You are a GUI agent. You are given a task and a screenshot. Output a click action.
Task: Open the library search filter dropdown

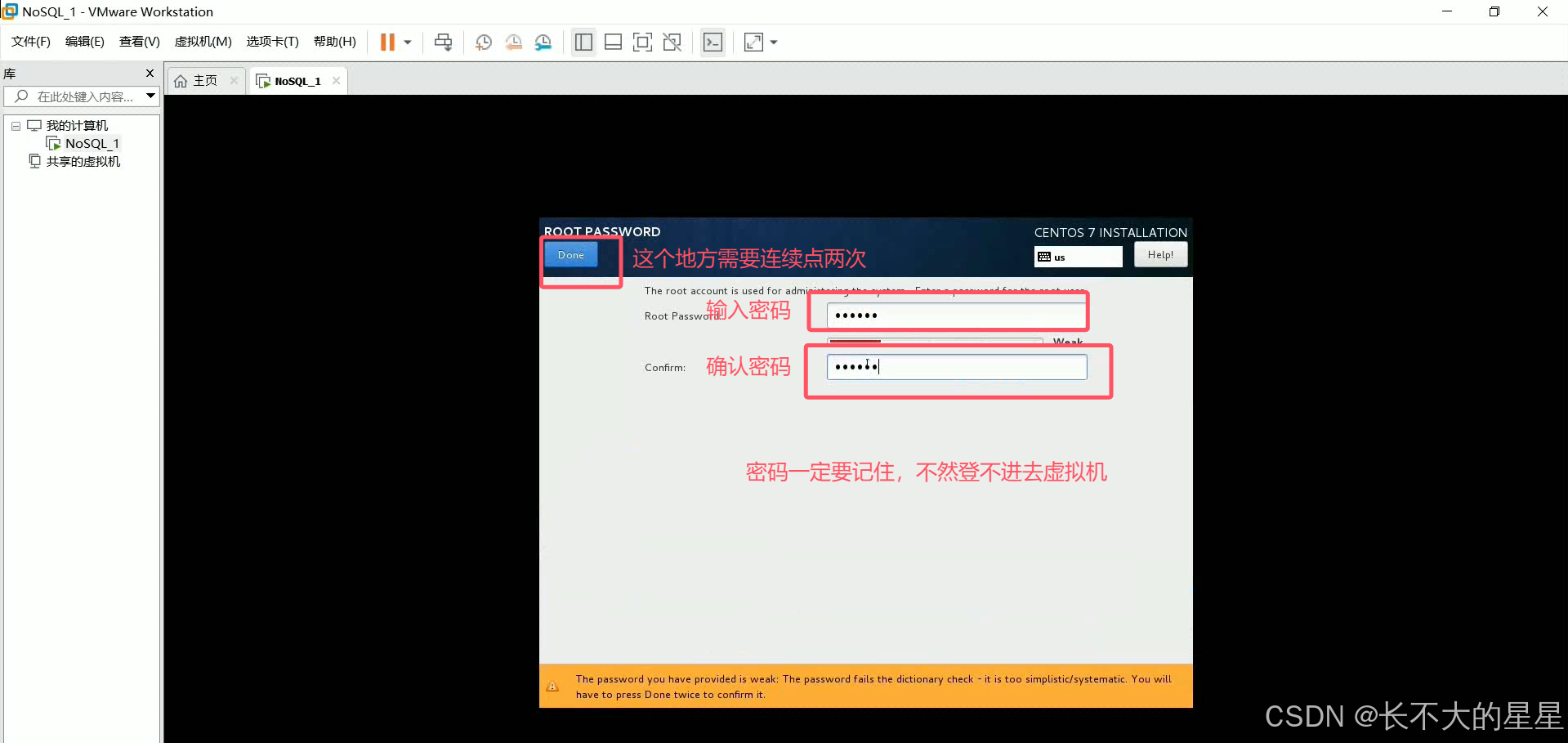click(x=151, y=96)
